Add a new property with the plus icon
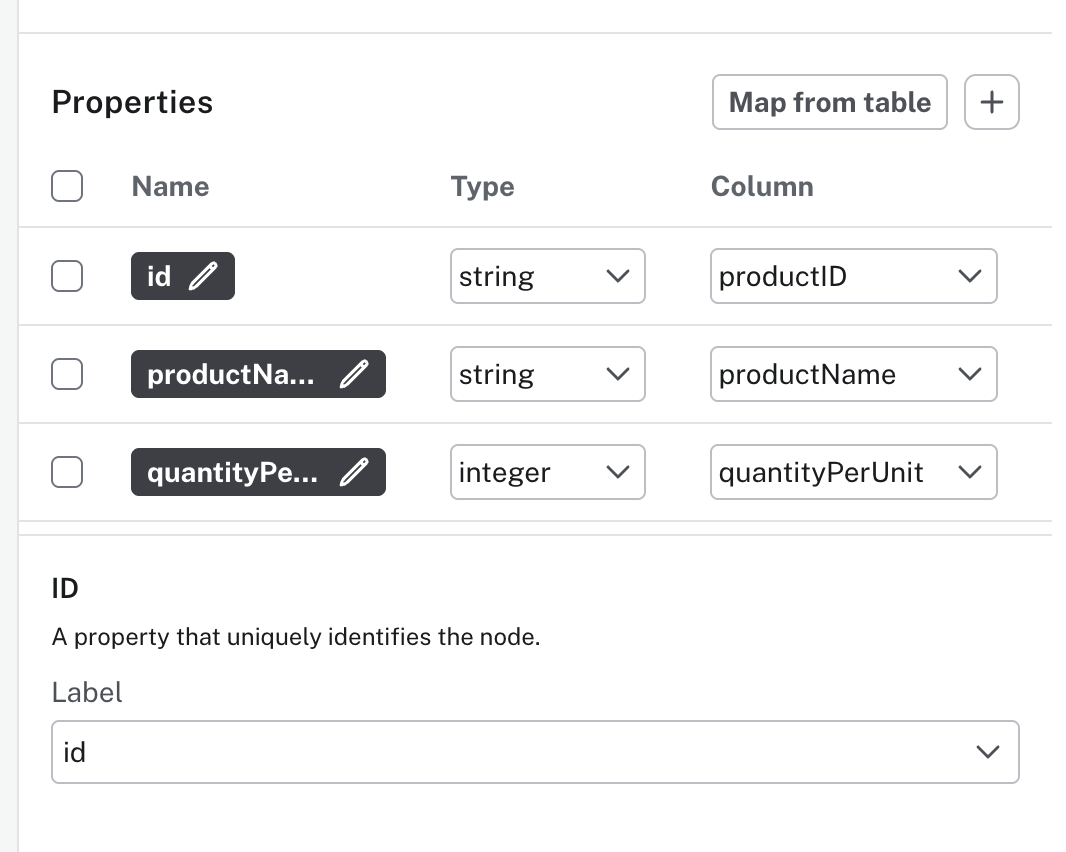The height and width of the screenshot is (852, 1066). pyautogui.click(x=991, y=102)
